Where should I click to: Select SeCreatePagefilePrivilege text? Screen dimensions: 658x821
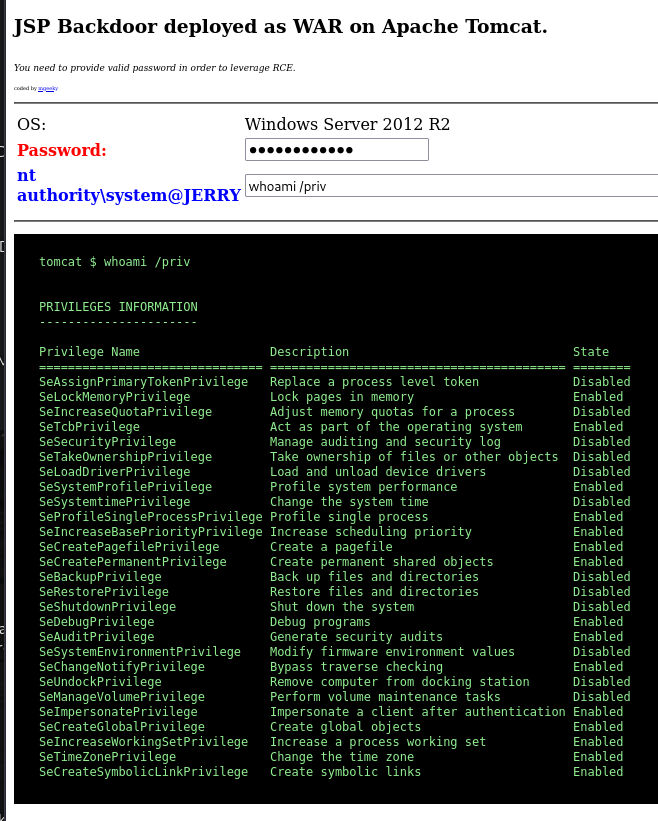[x=129, y=547]
